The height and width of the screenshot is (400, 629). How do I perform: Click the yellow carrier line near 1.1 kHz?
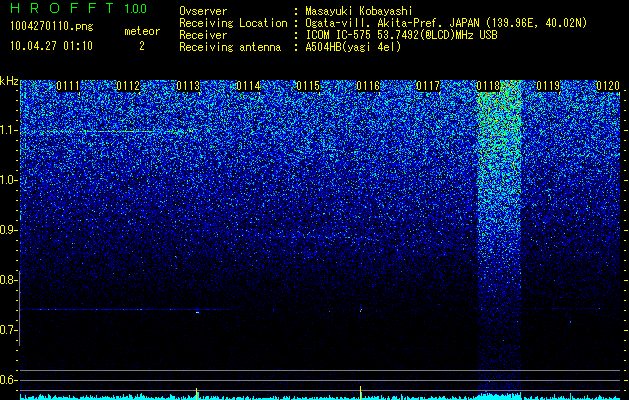116,131
